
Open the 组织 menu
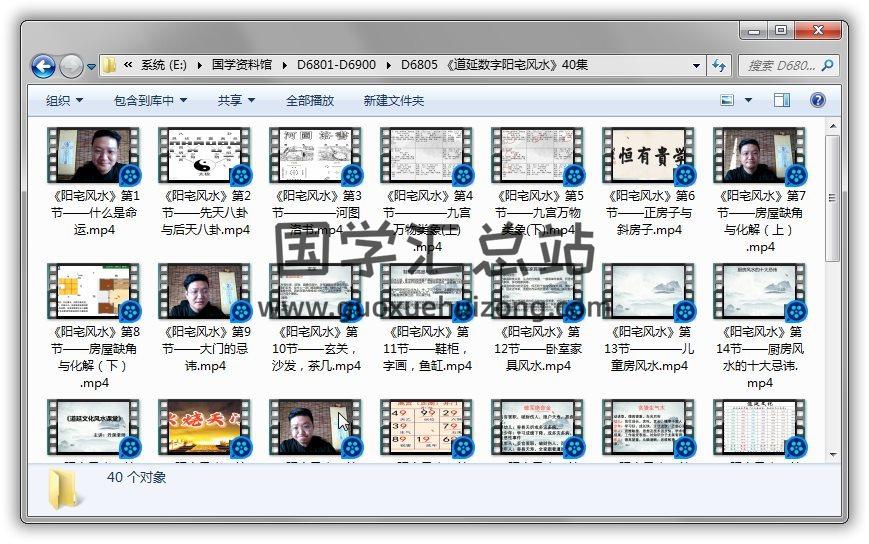(64, 101)
